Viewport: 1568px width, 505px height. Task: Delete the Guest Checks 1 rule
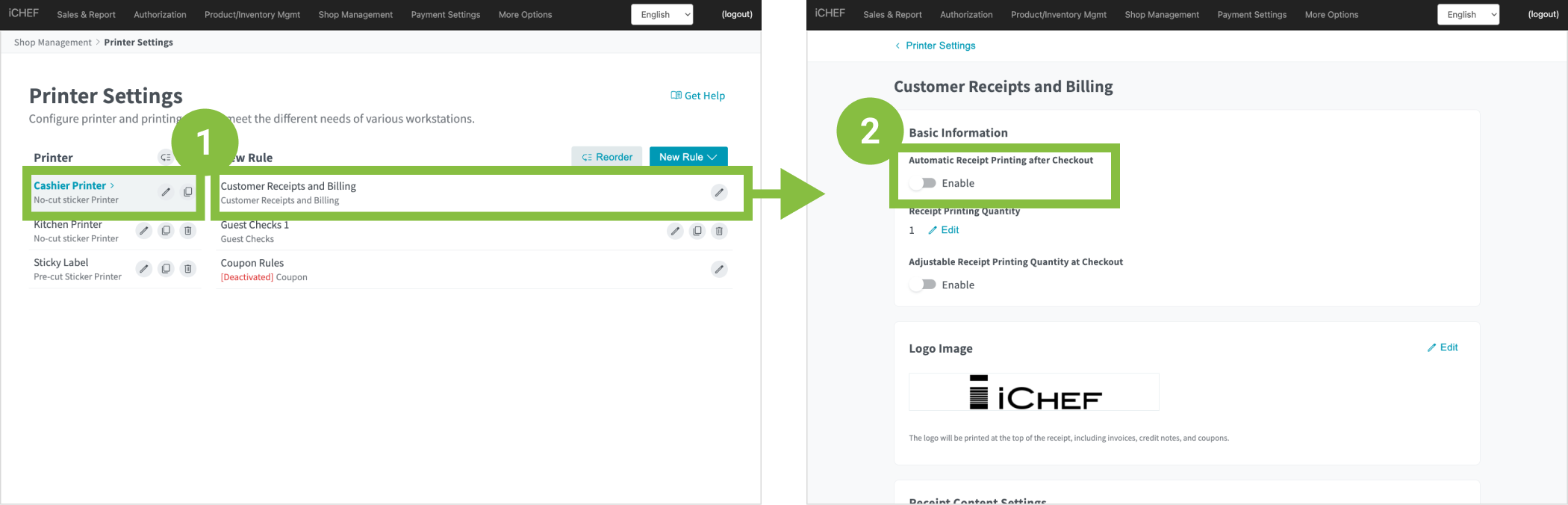(719, 232)
